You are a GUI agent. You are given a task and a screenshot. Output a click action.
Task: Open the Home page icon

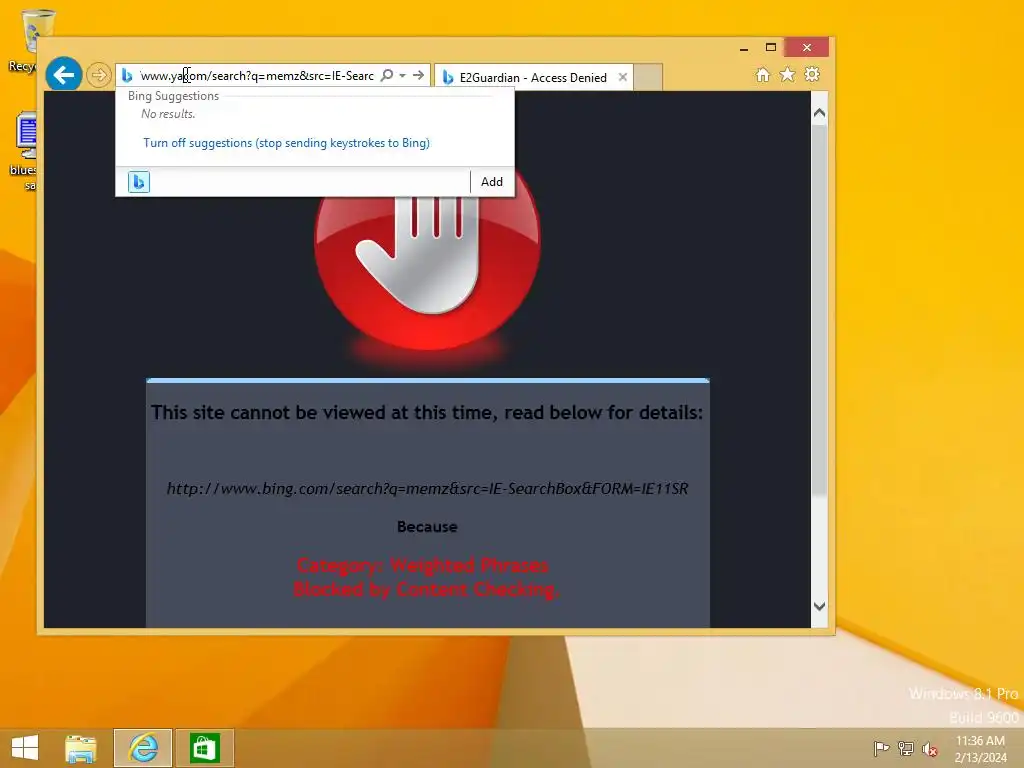(763, 74)
